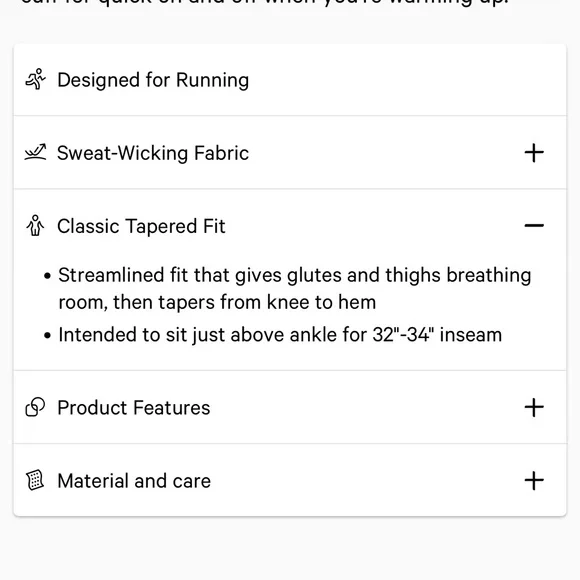The width and height of the screenshot is (580, 580).
Task: Click the Designed for Running row
Action: click(x=290, y=80)
